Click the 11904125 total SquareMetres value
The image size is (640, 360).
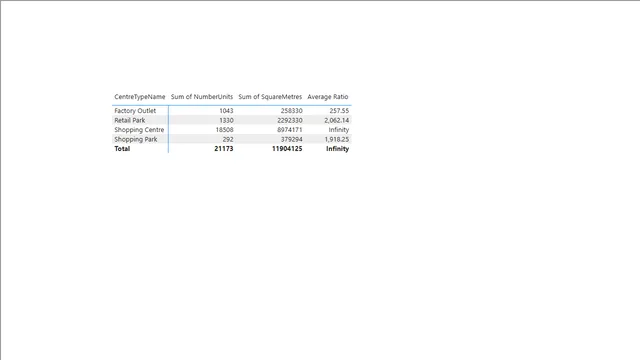tap(287, 149)
